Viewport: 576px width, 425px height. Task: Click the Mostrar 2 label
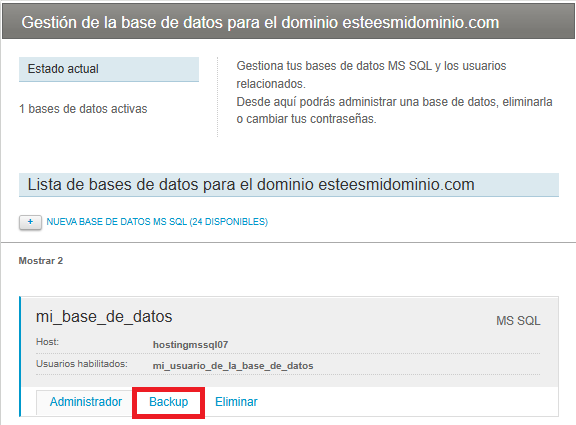pos(41,261)
